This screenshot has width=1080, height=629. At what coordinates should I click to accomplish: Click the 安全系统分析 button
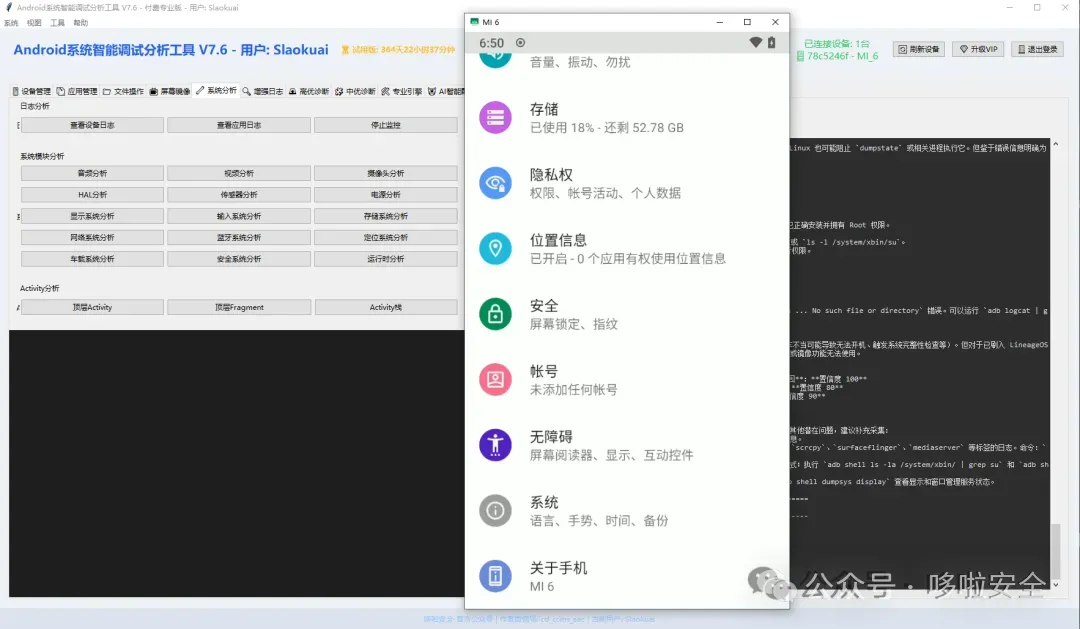click(x=239, y=258)
